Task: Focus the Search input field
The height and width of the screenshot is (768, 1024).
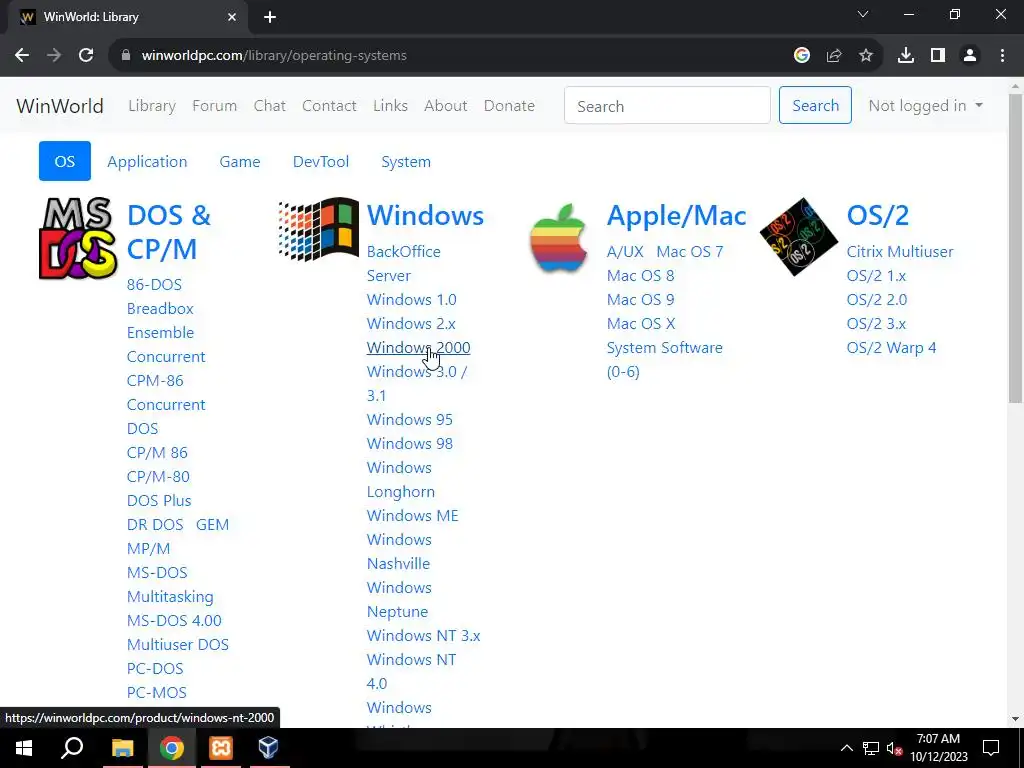Action: [667, 105]
